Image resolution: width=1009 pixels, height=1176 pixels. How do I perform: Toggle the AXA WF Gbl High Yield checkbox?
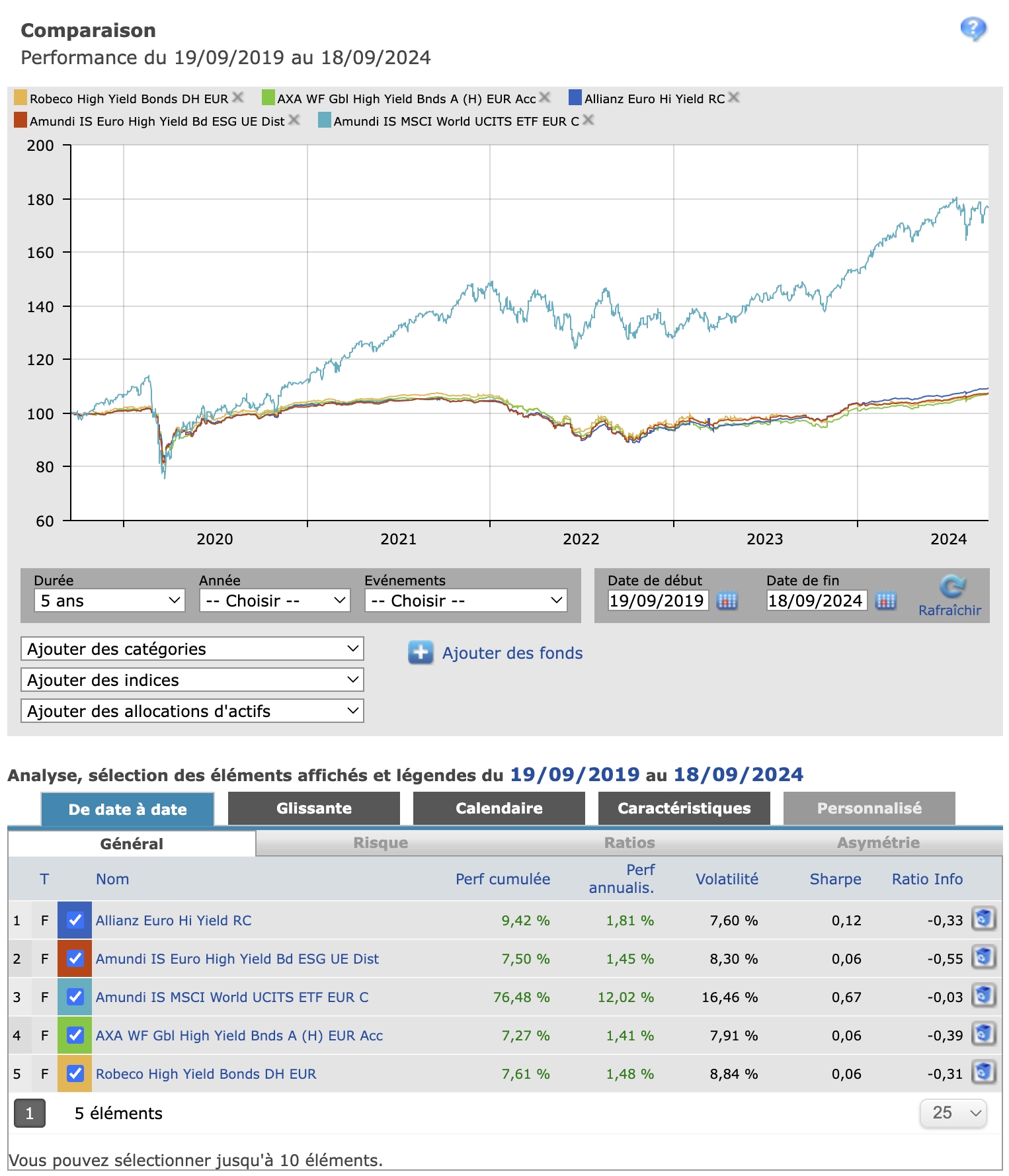click(x=75, y=1035)
